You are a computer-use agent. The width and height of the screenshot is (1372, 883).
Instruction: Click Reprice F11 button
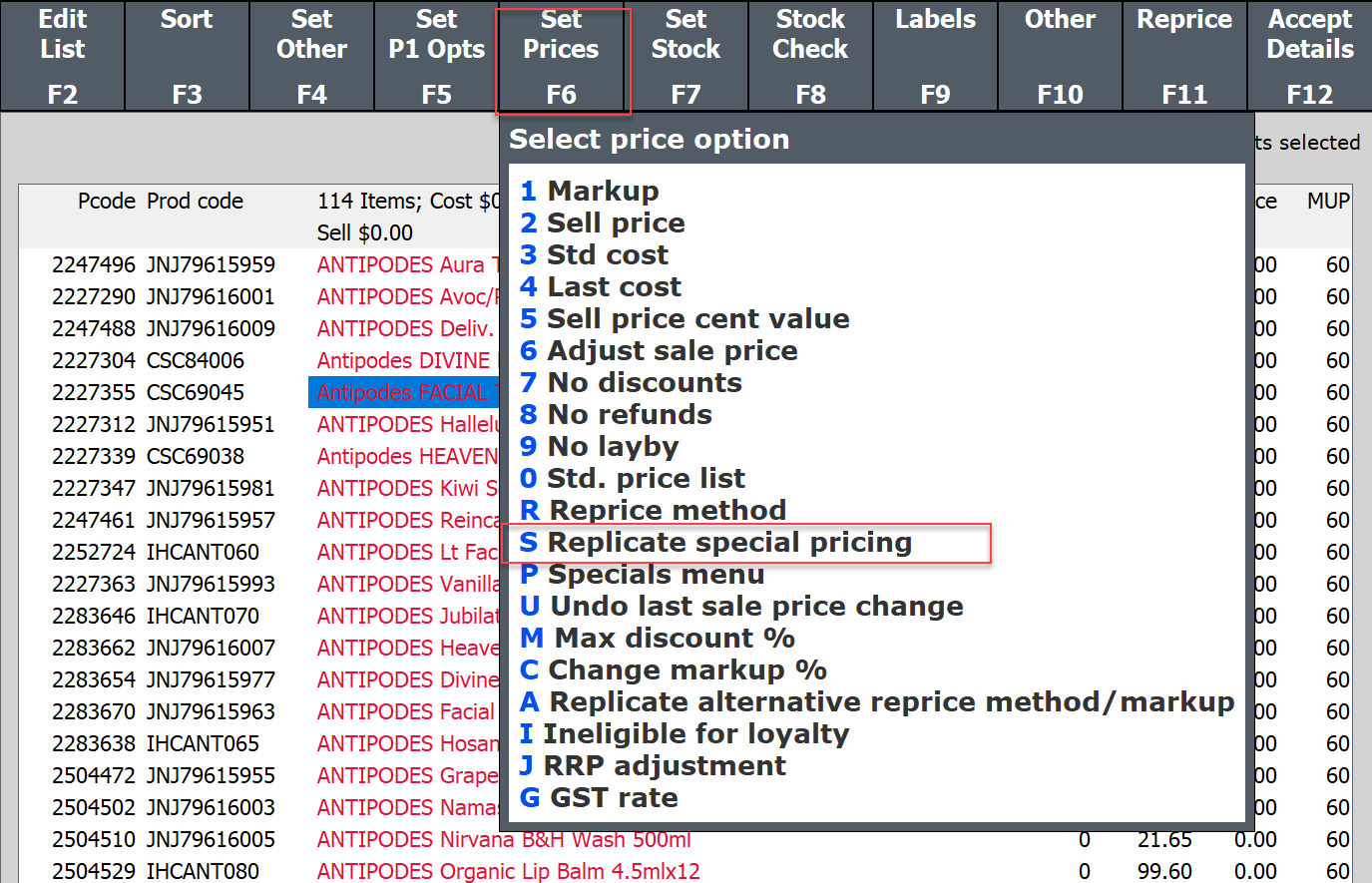(1184, 55)
